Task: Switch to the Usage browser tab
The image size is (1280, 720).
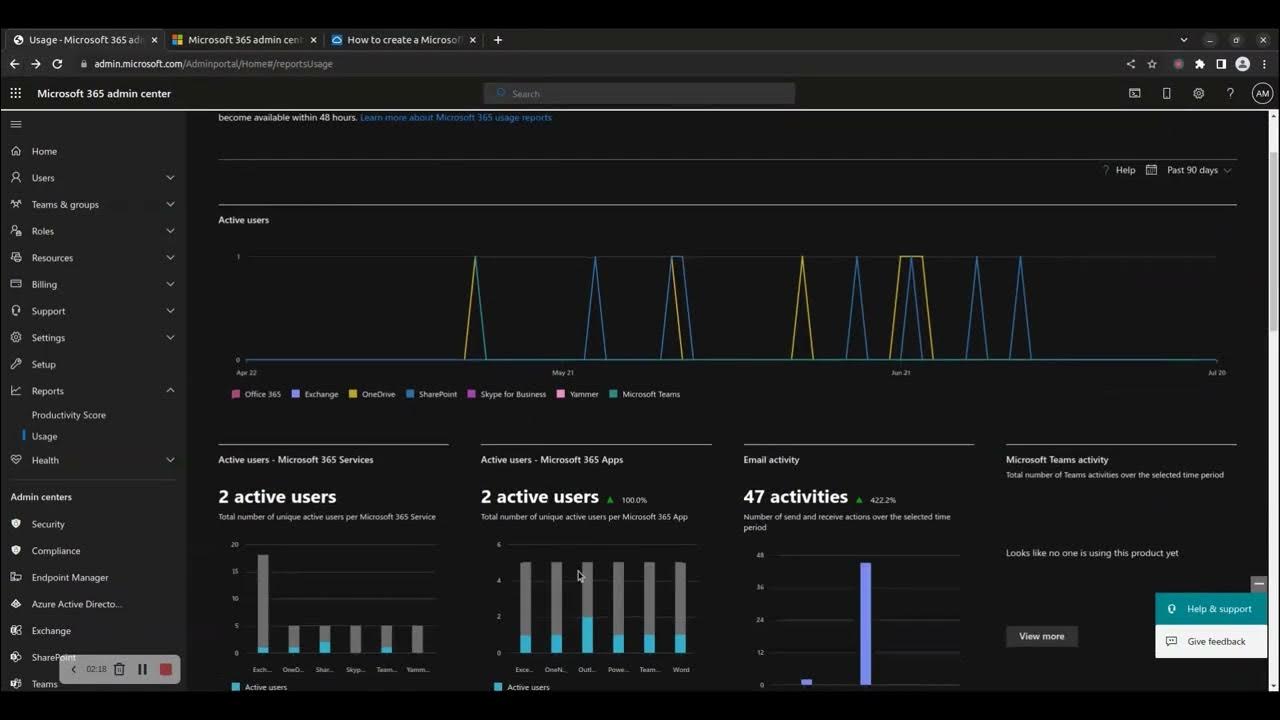Action: [x=84, y=40]
